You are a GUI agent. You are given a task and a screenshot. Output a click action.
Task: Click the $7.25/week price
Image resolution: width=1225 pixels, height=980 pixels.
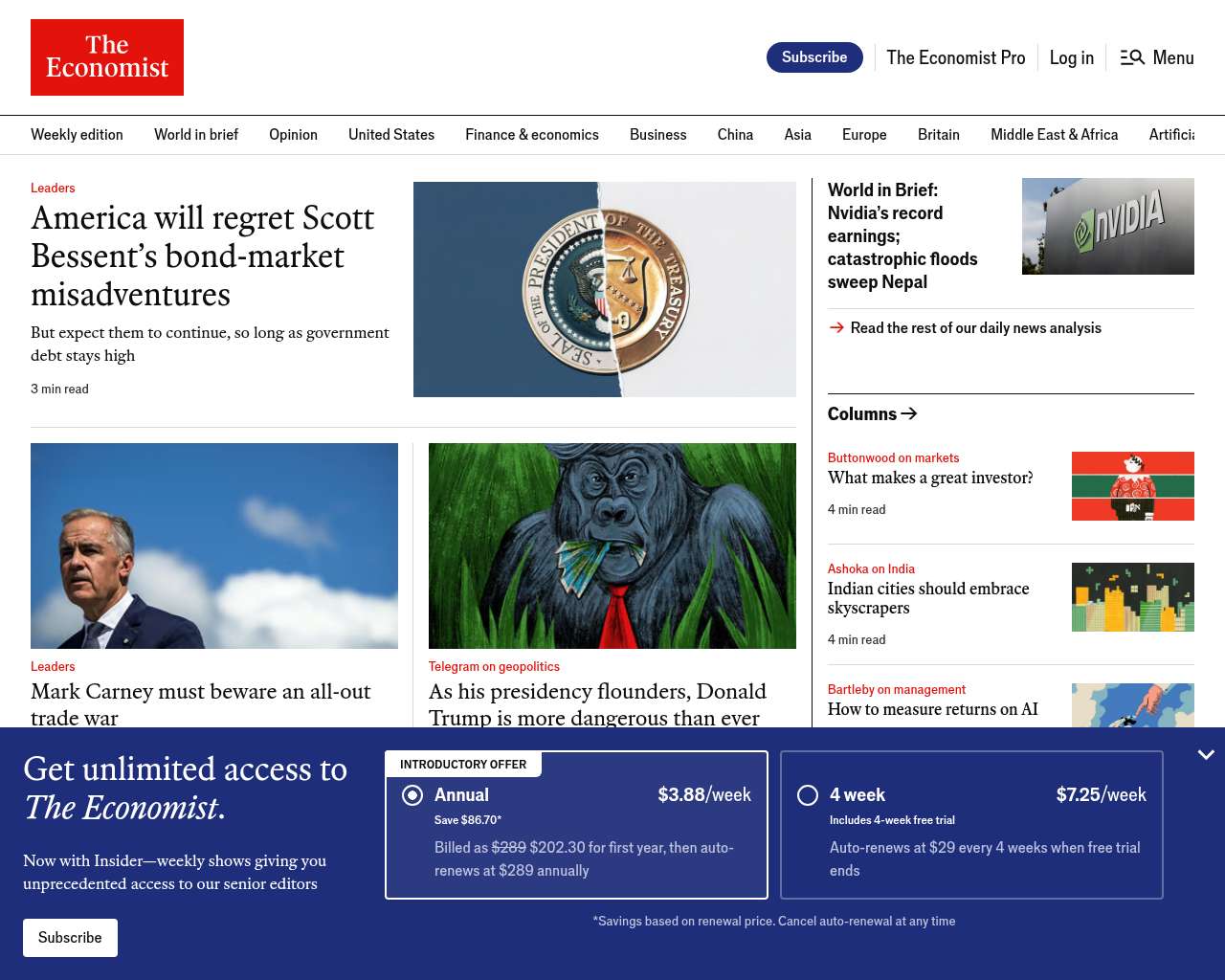click(1102, 795)
